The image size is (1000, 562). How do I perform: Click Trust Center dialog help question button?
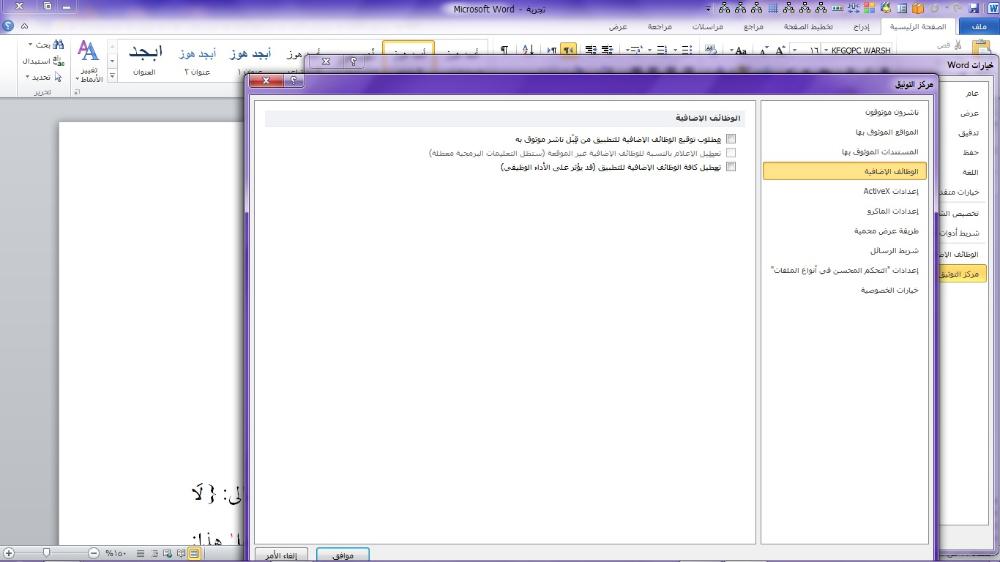(293, 80)
